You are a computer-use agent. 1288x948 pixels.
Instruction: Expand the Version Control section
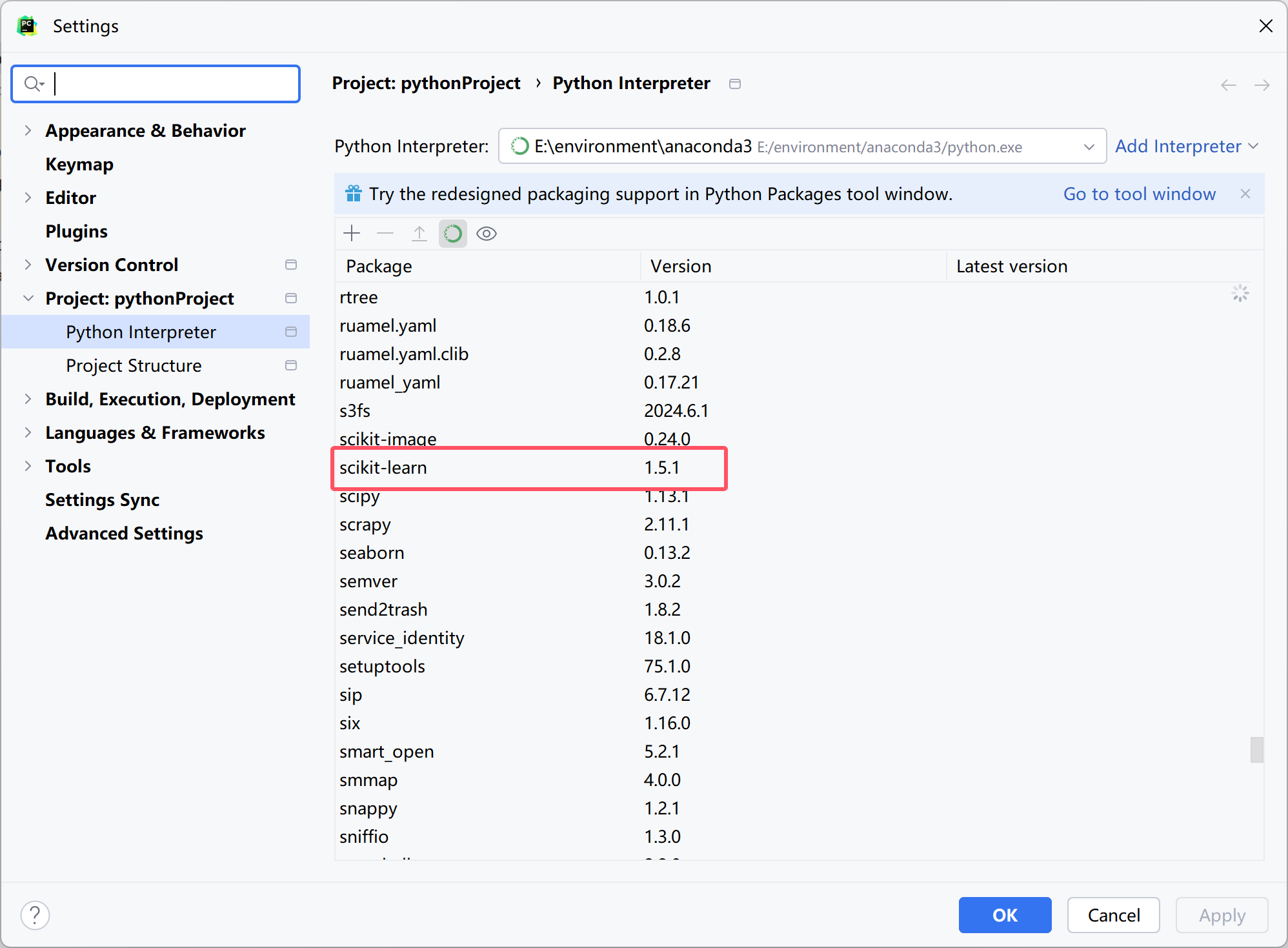(28, 265)
